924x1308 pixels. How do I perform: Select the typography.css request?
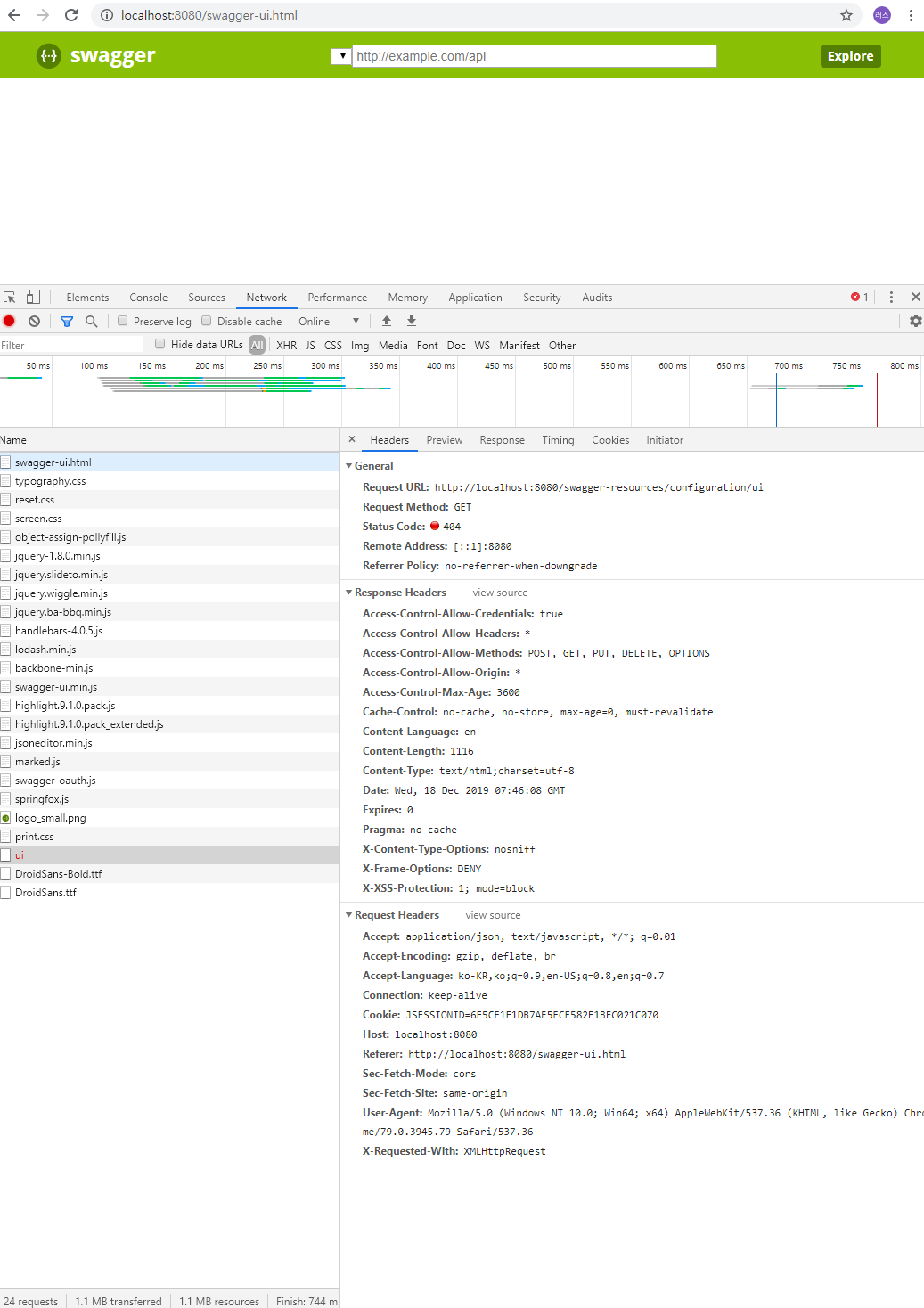point(169,481)
